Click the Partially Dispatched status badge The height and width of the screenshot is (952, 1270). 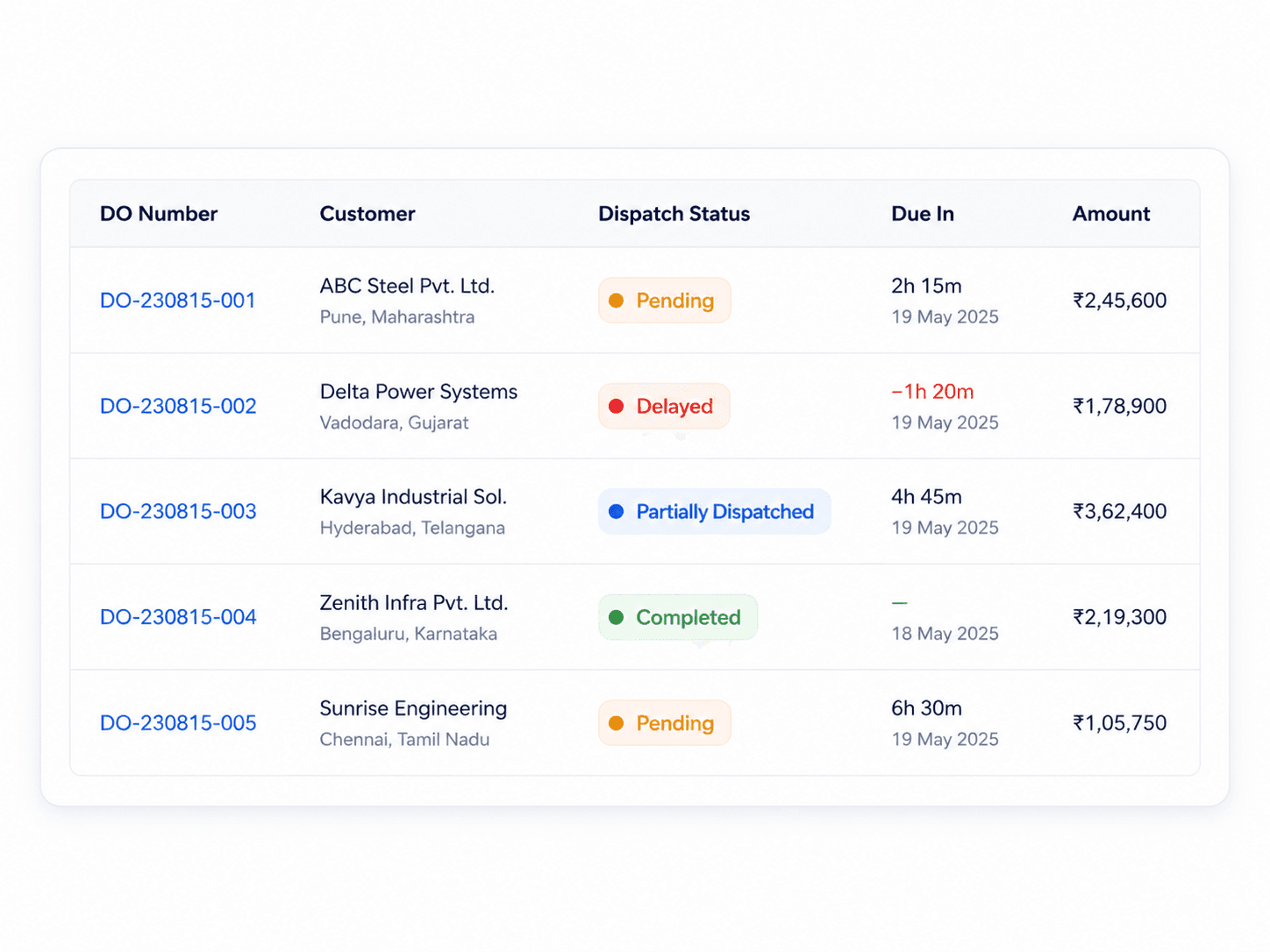pyautogui.click(x=715, y=511)
